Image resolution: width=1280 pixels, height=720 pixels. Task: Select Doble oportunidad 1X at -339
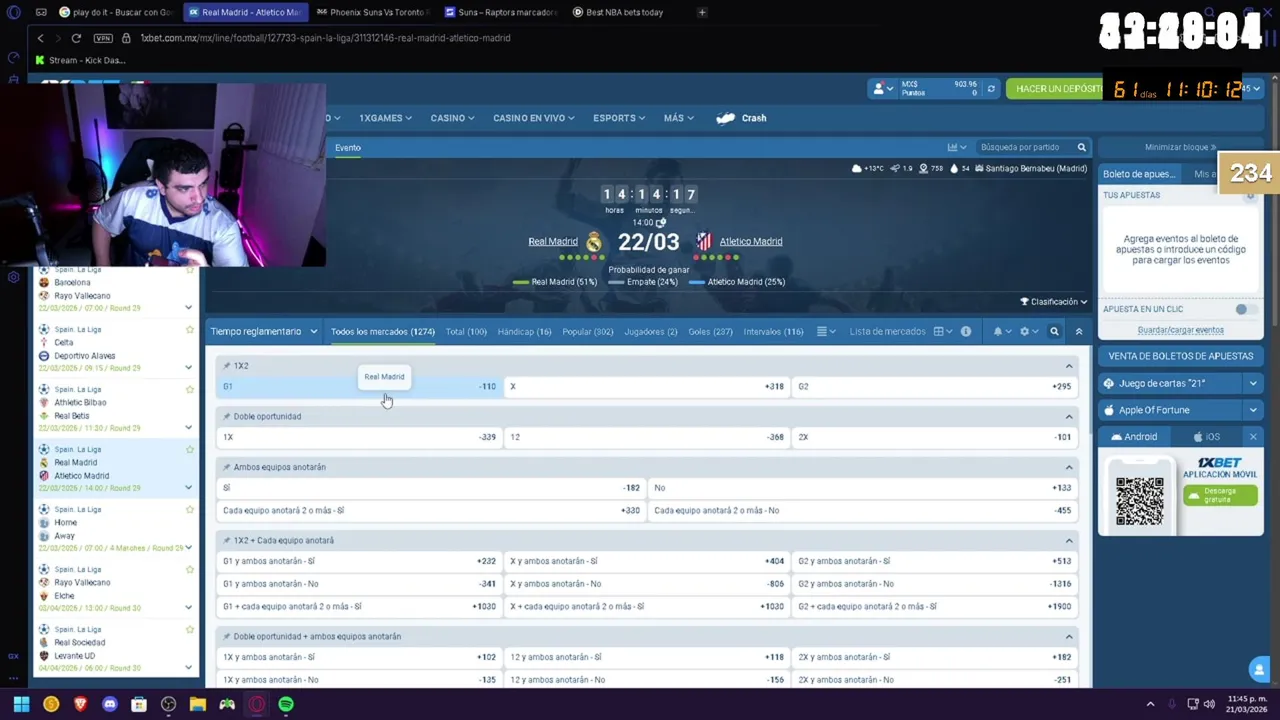point(359,437)
